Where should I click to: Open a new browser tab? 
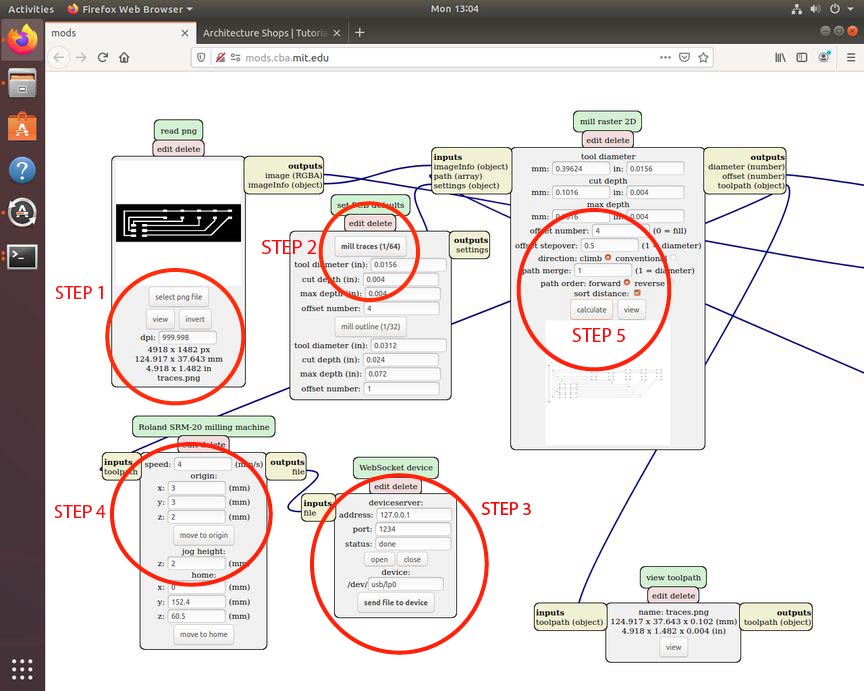point(360,32)
